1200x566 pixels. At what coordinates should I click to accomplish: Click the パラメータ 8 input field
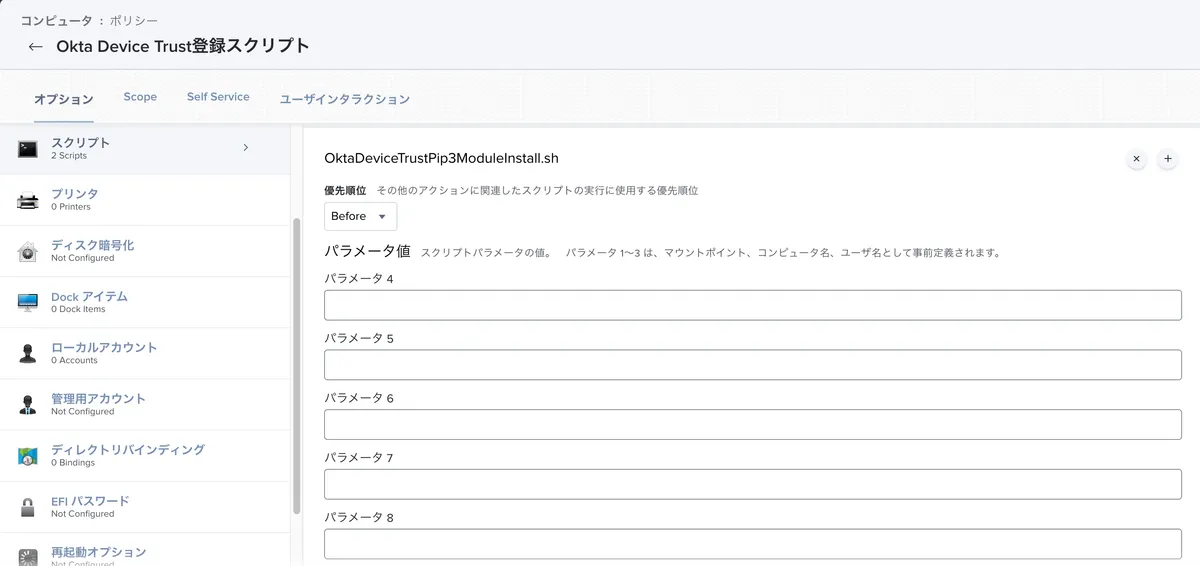tap(753, 545)
